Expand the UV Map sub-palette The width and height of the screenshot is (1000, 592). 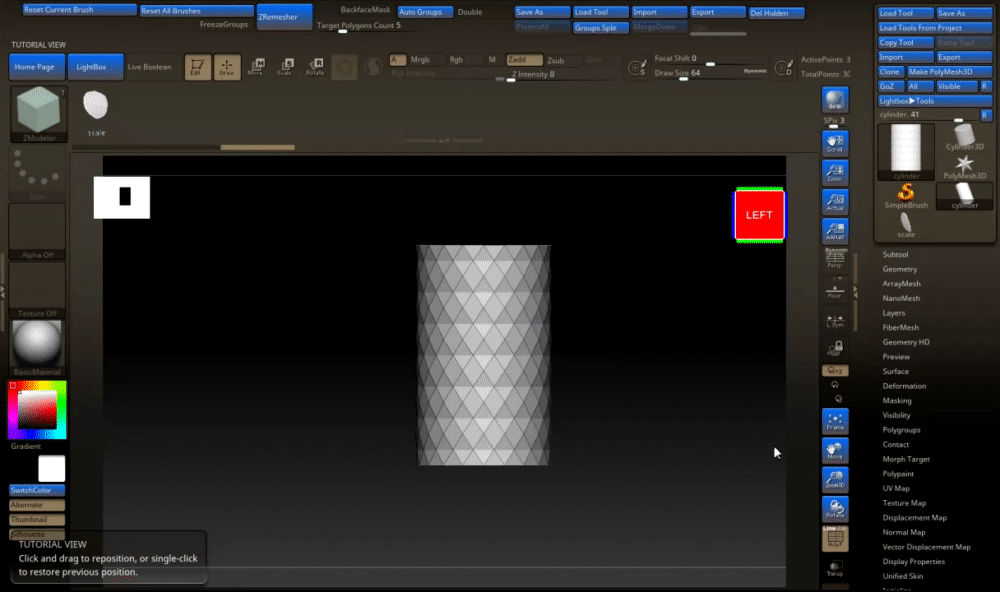895,489
